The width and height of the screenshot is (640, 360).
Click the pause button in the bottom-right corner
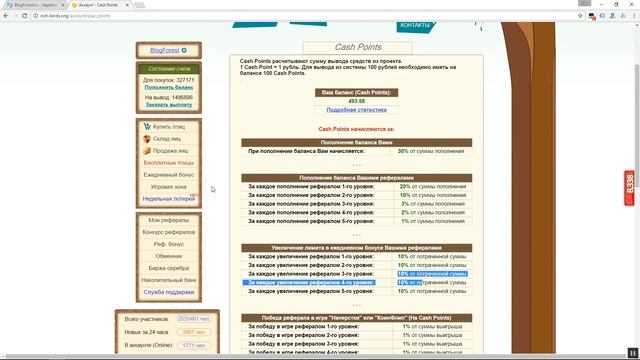[x=632, y=353]
